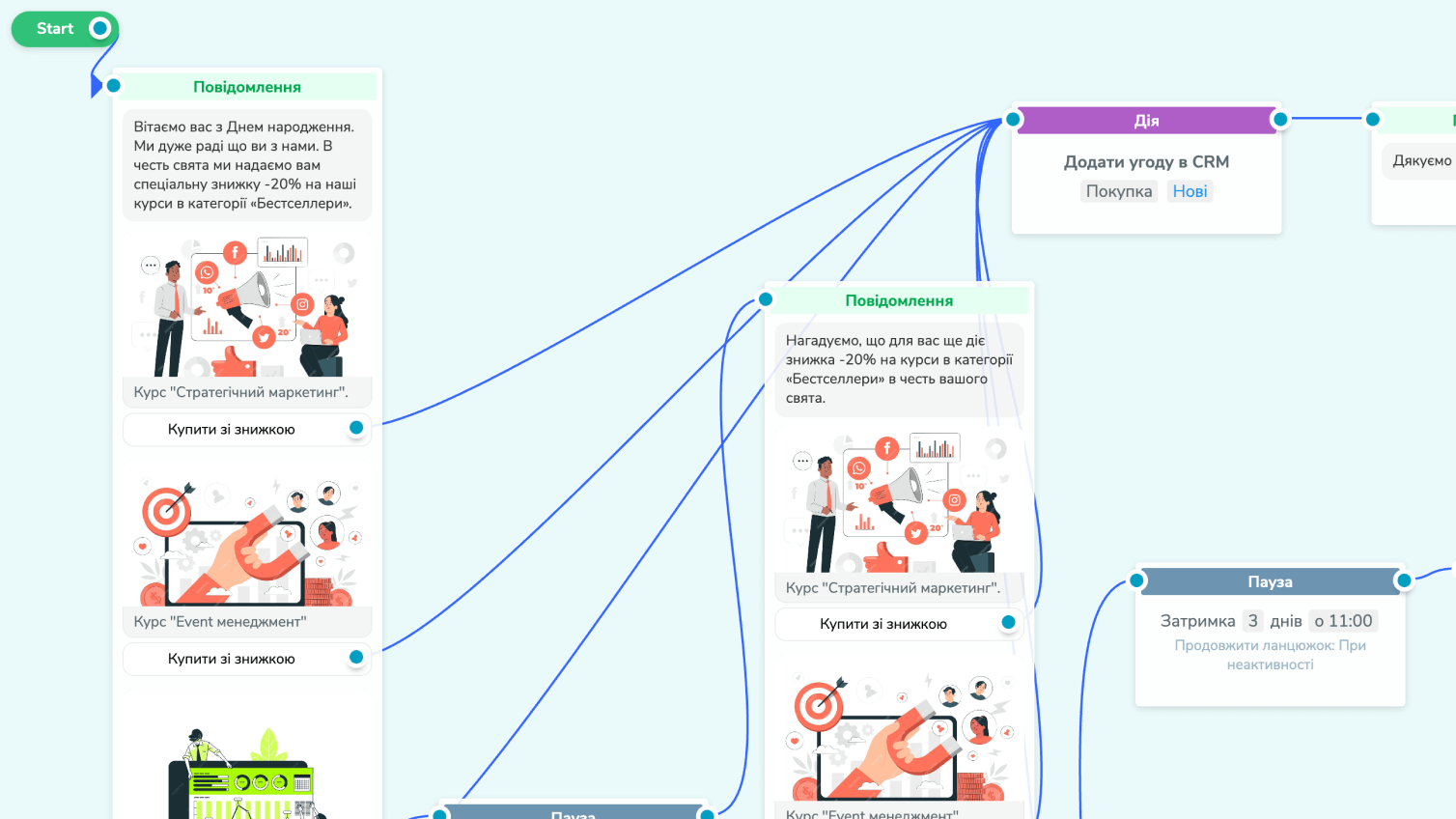Click the Дія block output connector
1456x819 pixels.
[x=1280, y=120]
